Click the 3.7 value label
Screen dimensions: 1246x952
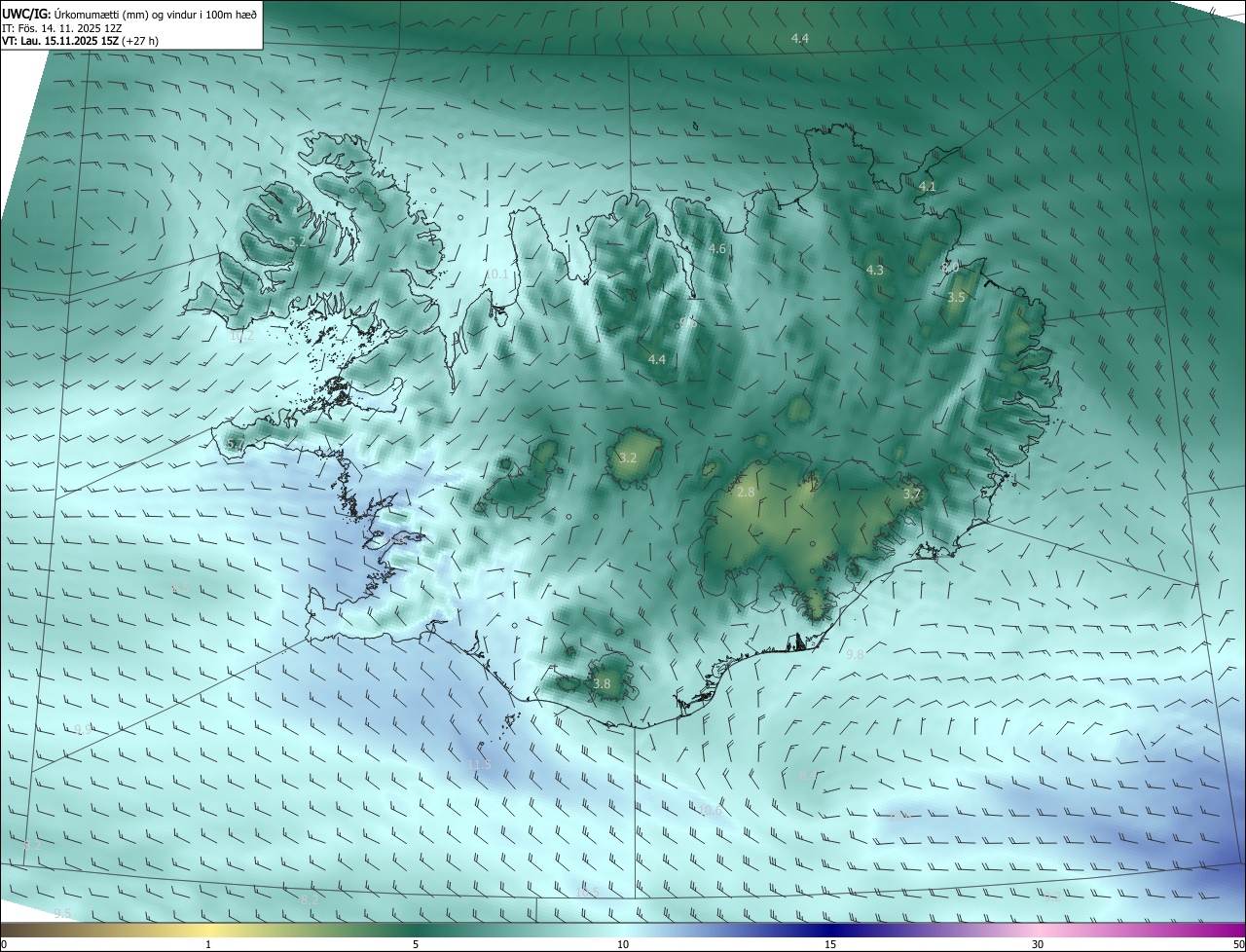point(911,494)
